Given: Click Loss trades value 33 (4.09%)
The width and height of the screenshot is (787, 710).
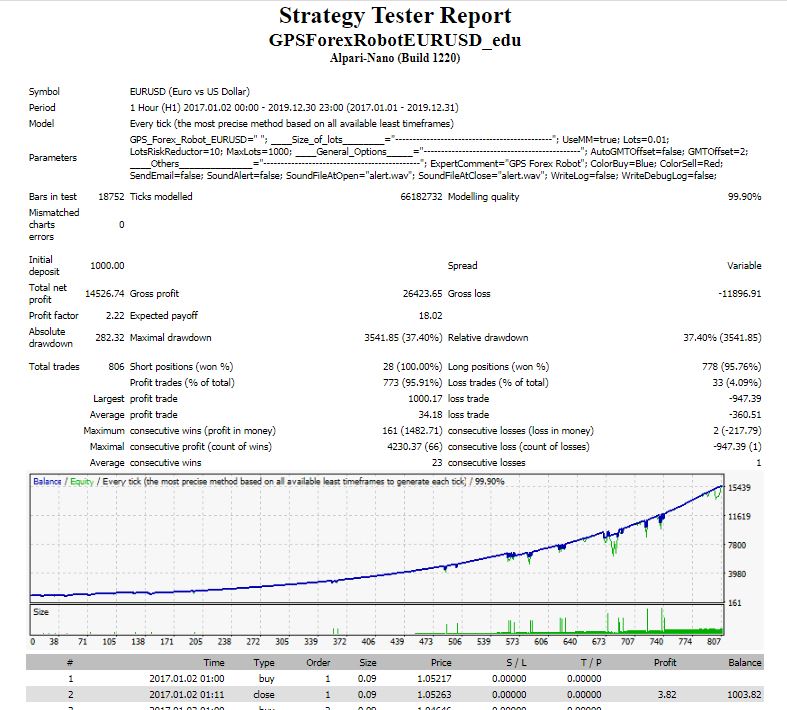Looking at the screenshot, I should click(736, 383).
